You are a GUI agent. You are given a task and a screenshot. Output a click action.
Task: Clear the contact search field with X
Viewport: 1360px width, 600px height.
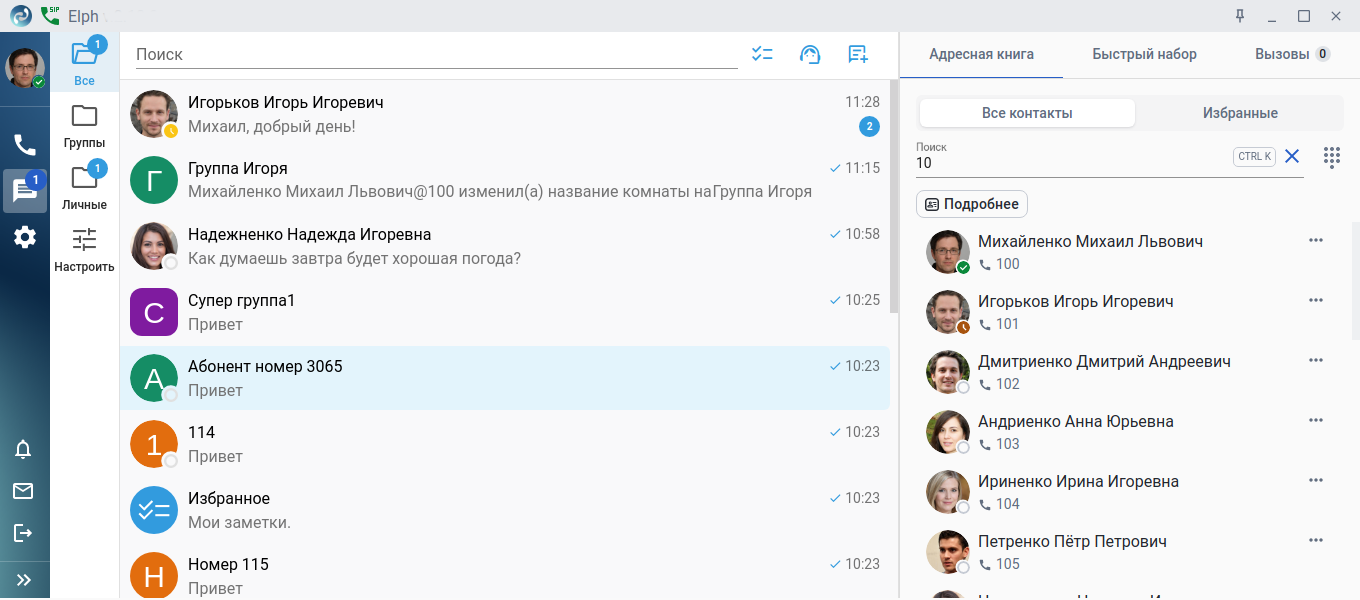tap(1292, 156)
